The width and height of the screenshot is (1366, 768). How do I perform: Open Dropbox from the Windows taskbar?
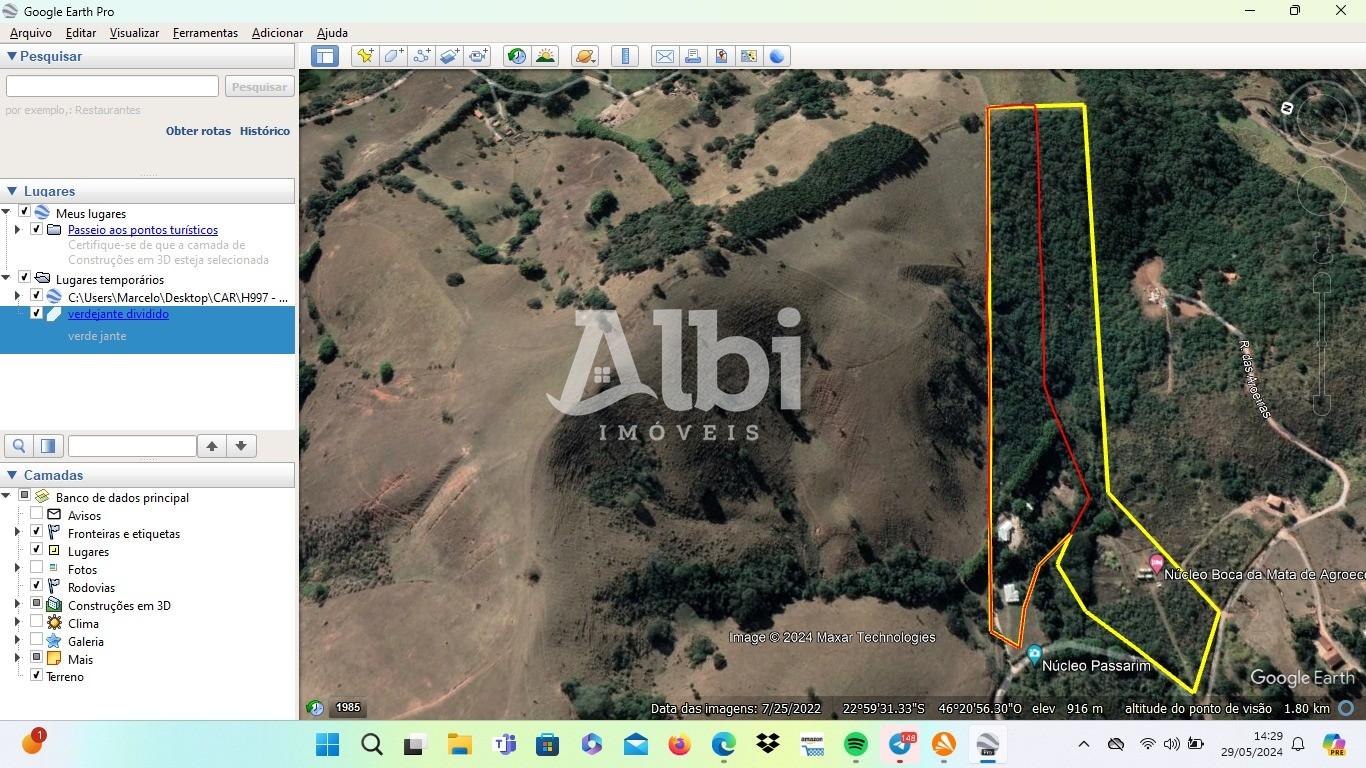(x=768, y=744)
